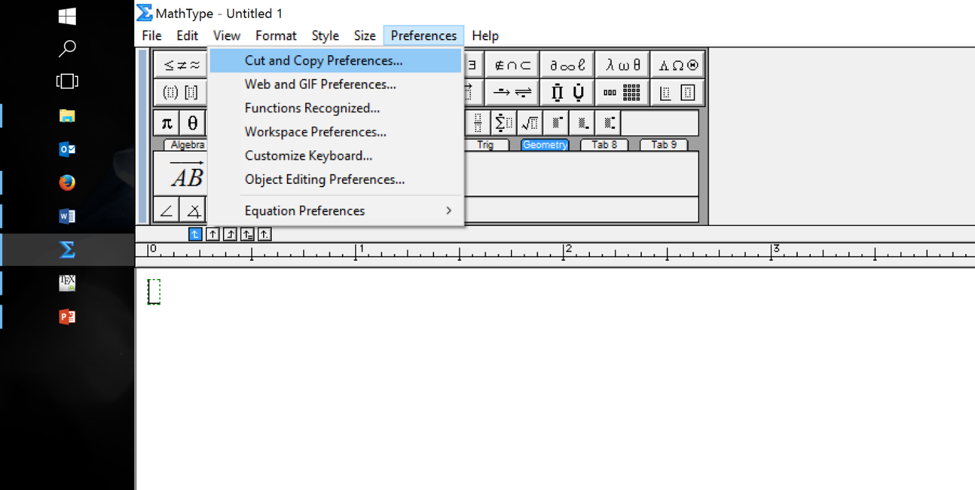Click the empty equation slot in editor
Screen dimensions: 975x490
point(154,292)
